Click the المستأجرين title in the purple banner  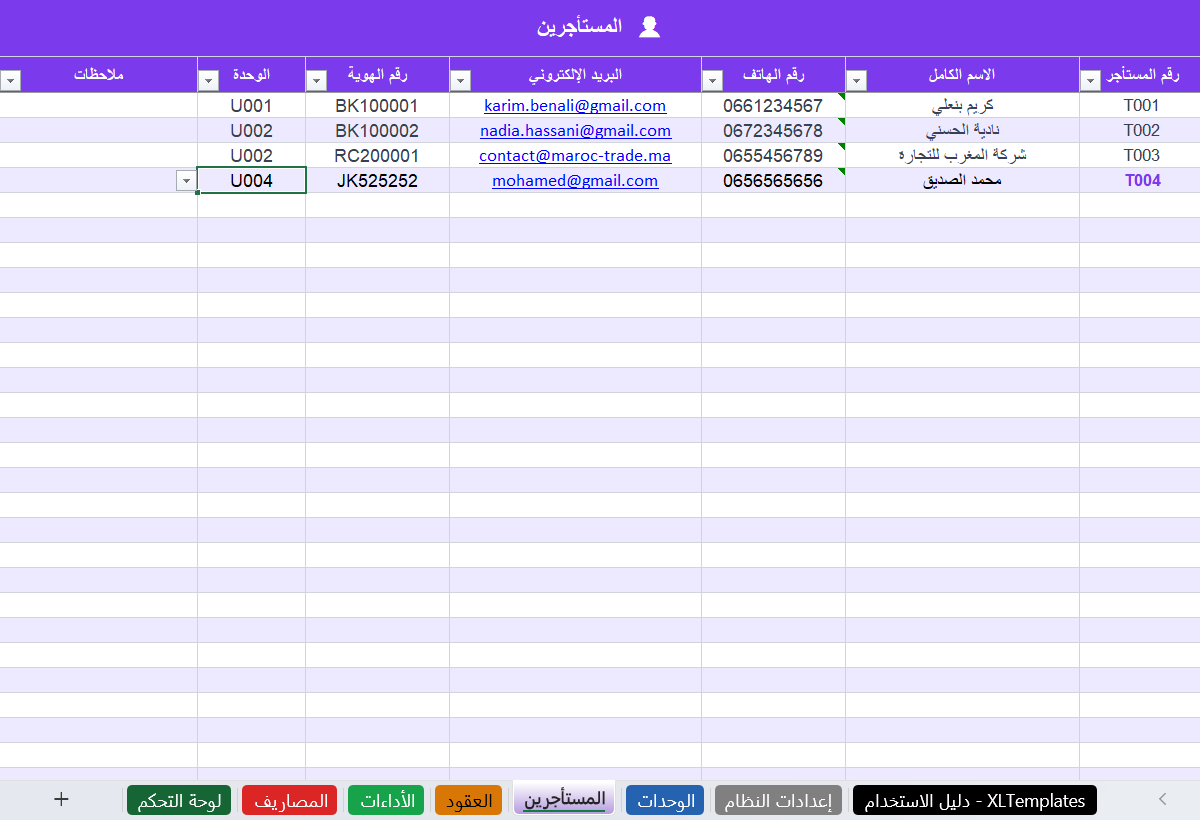579,27
